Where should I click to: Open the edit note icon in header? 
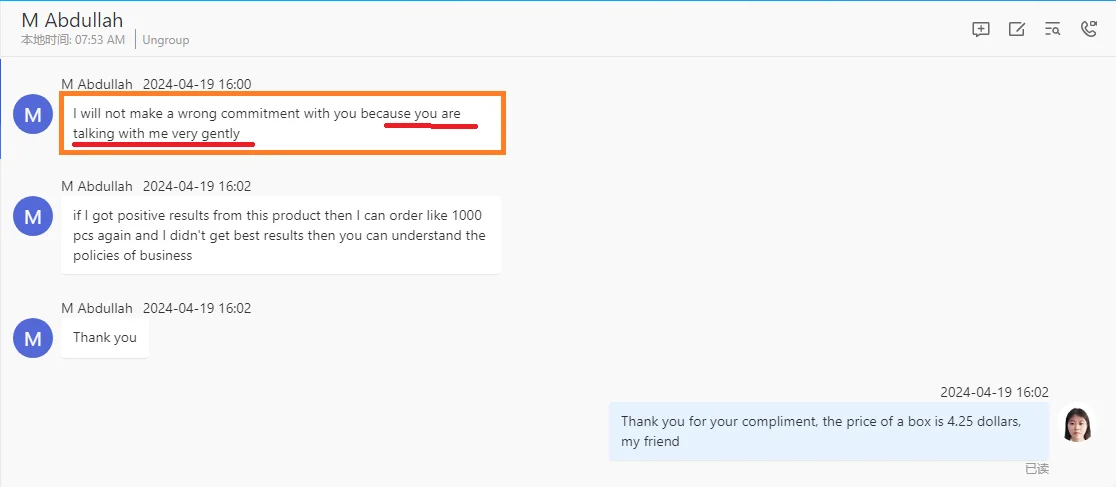coord(1017,29)
